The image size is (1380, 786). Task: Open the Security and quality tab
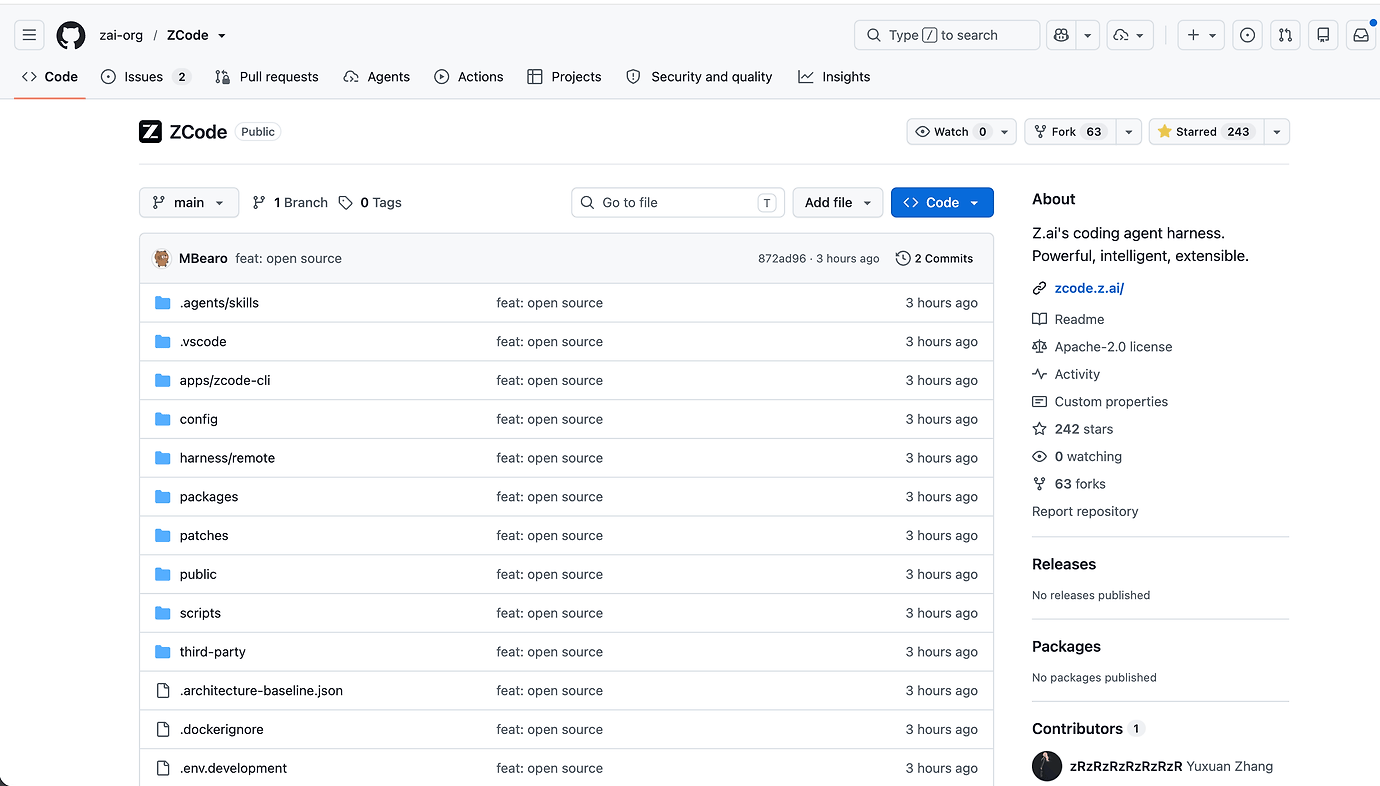point(699,77)
